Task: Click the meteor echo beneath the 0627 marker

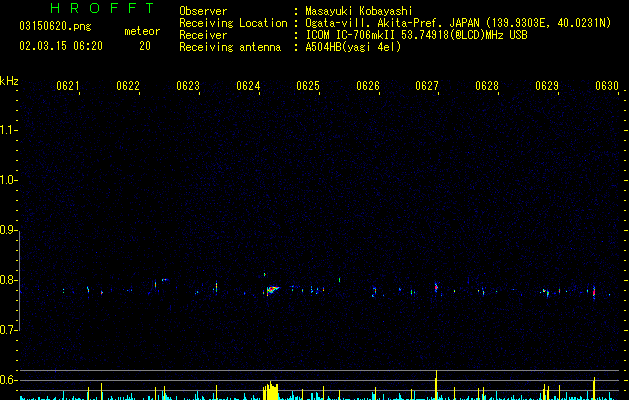Action: pyautogui.click(x=436, y=288)
